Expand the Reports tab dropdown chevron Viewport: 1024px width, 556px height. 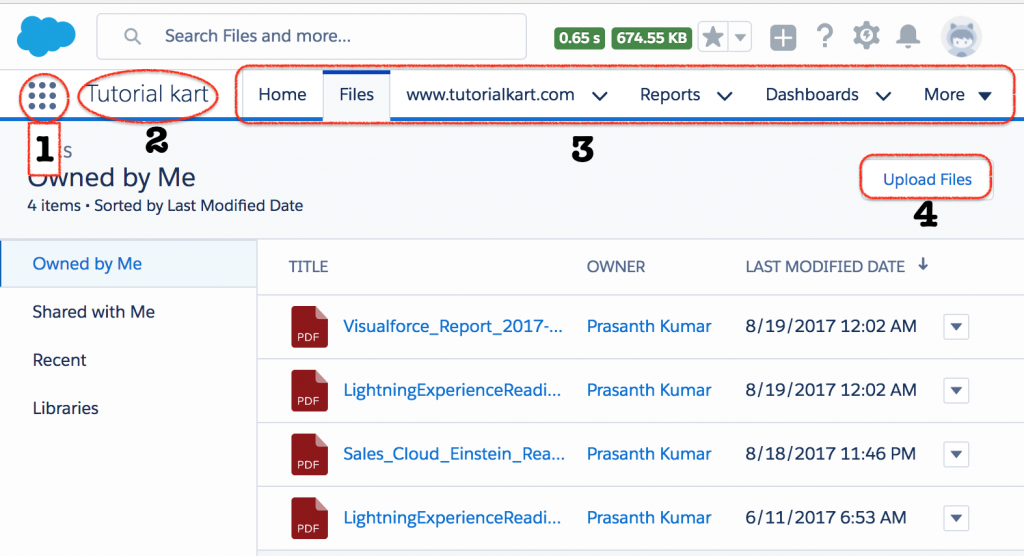pos(725,96)
